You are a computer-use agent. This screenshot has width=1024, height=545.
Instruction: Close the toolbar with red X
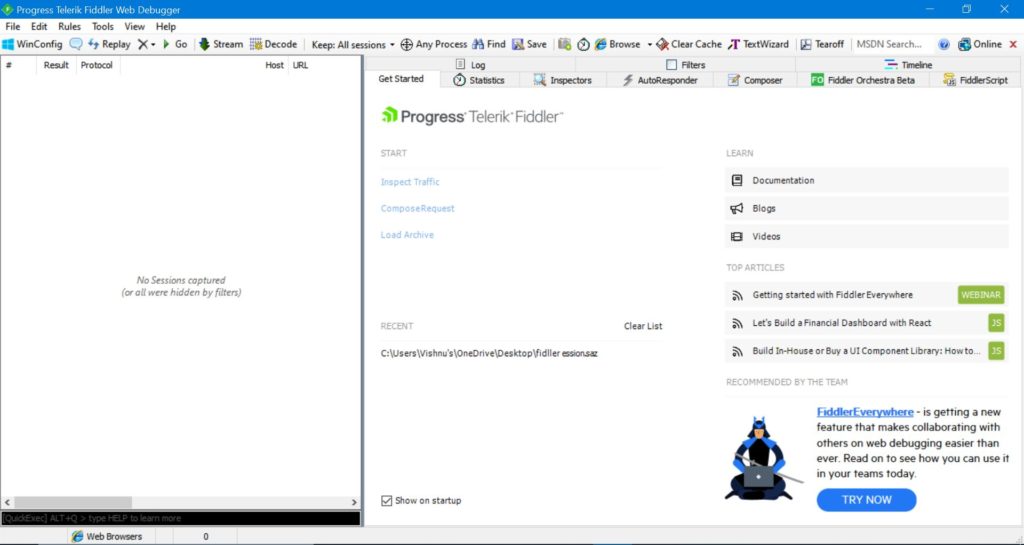coord(1014,44)
